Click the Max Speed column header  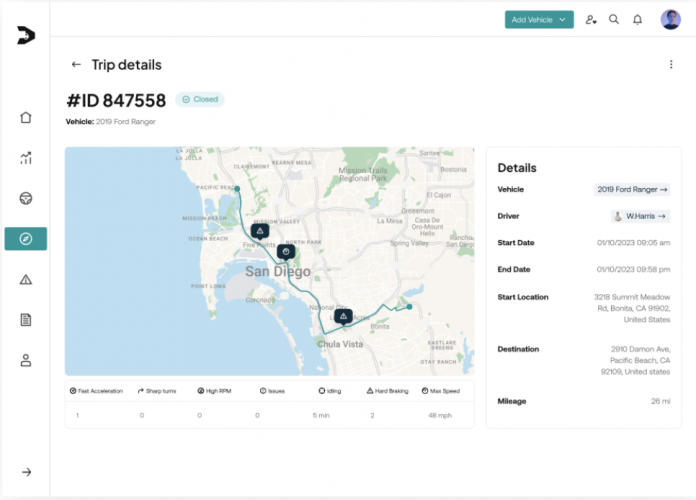point(441,391)
